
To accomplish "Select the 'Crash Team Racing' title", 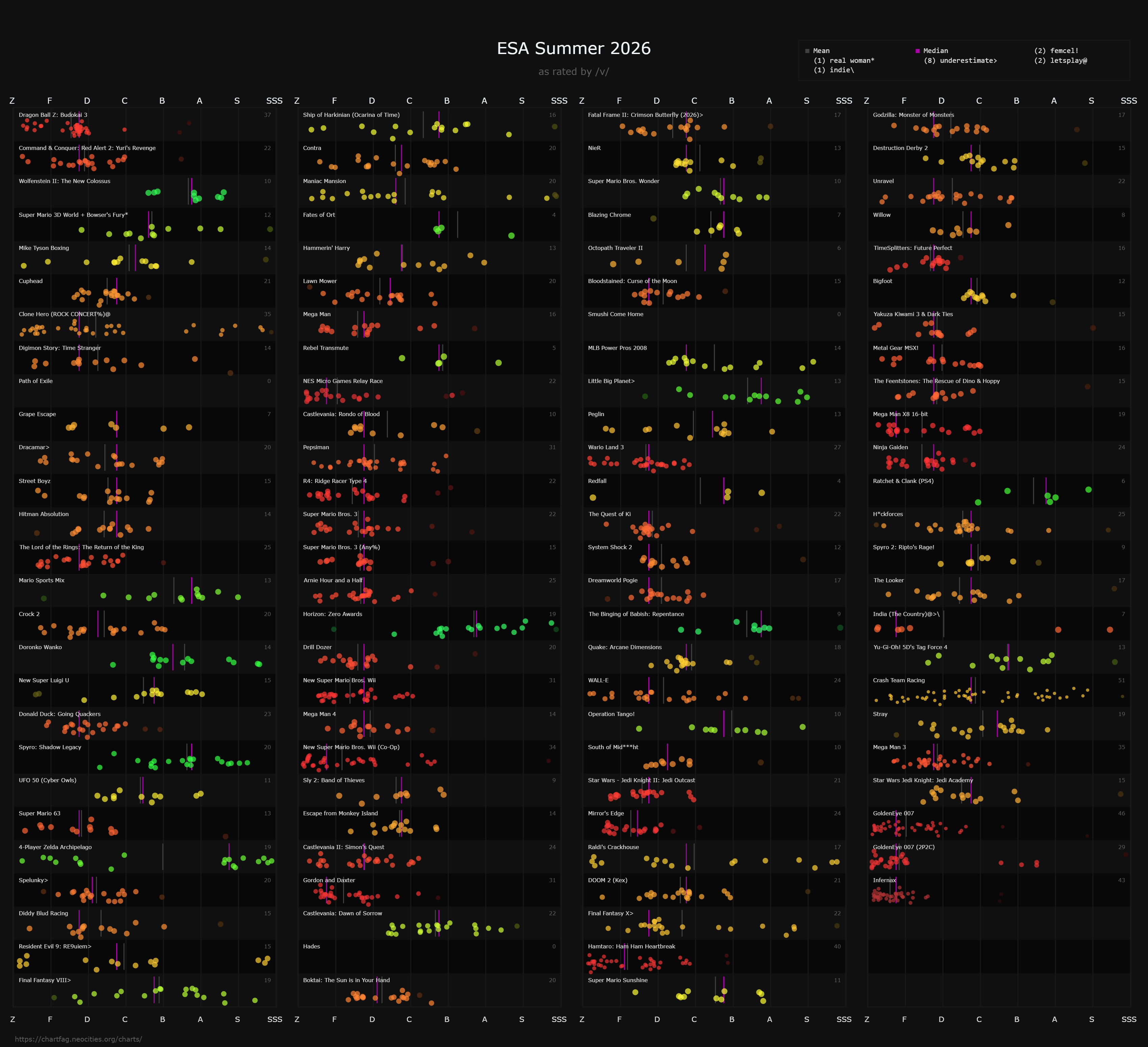I will pyautogui.click(x=898, y=680).
